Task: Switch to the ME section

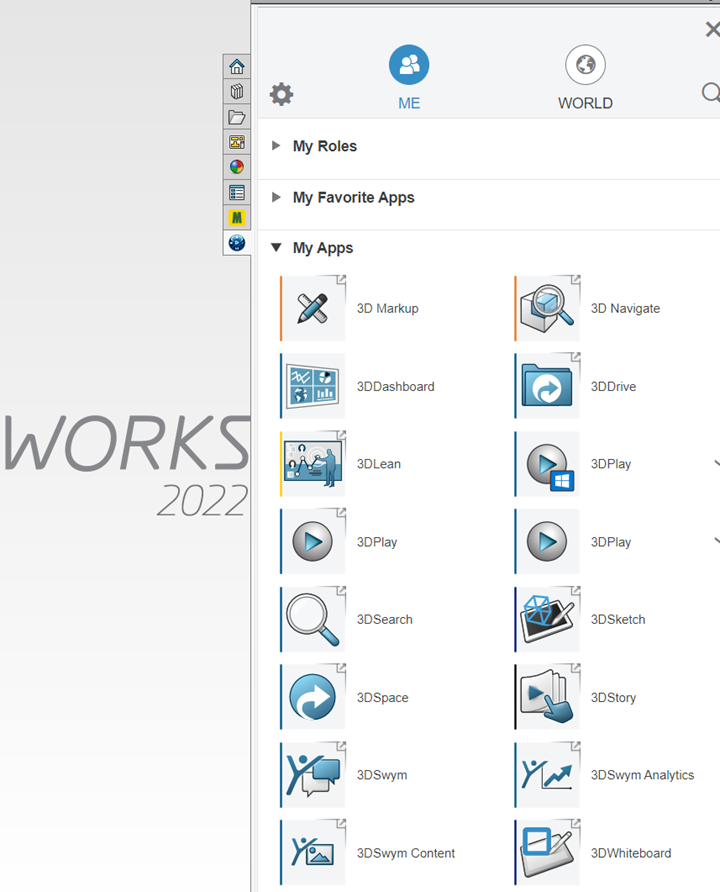Action: pyautogui.click(x=409, y=77)
